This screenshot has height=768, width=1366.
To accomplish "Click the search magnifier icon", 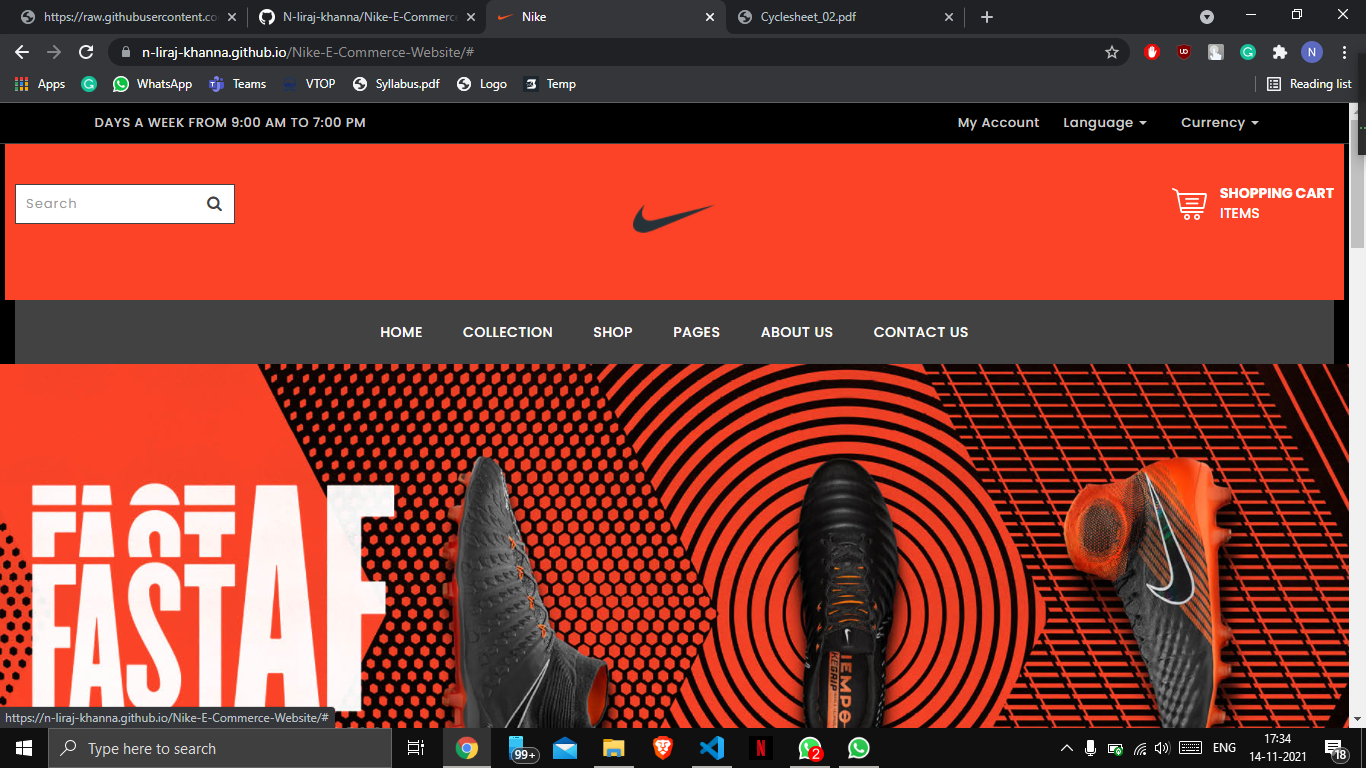I will (x=214, y=204).
